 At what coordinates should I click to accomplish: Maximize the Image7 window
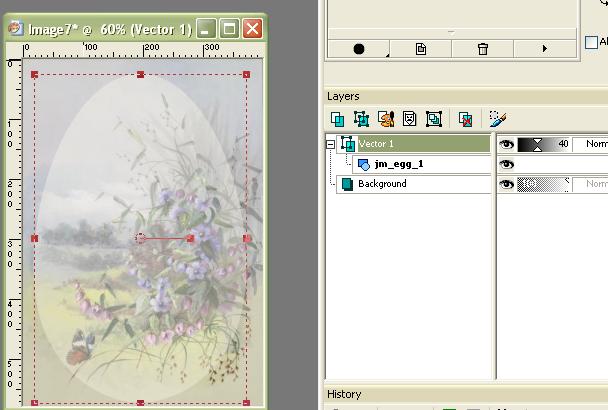click(229, 29)
